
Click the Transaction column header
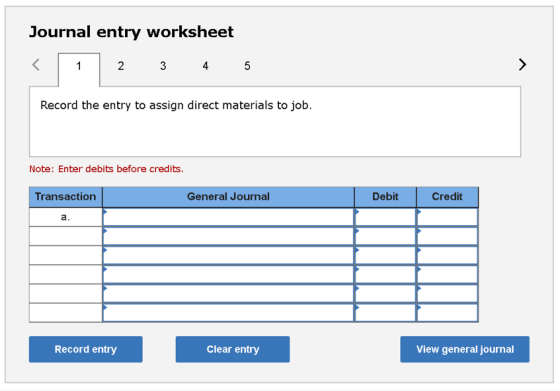click(x=66, y=197)
